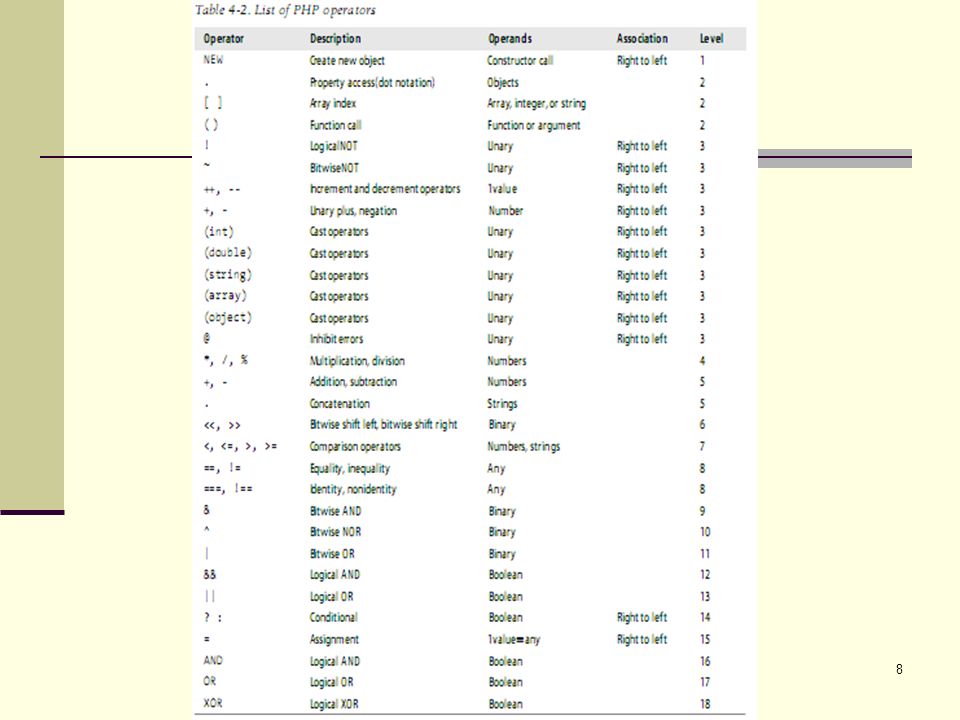Click the '||' operator cell
Screen dimensions: 960x720
[209, 596]
